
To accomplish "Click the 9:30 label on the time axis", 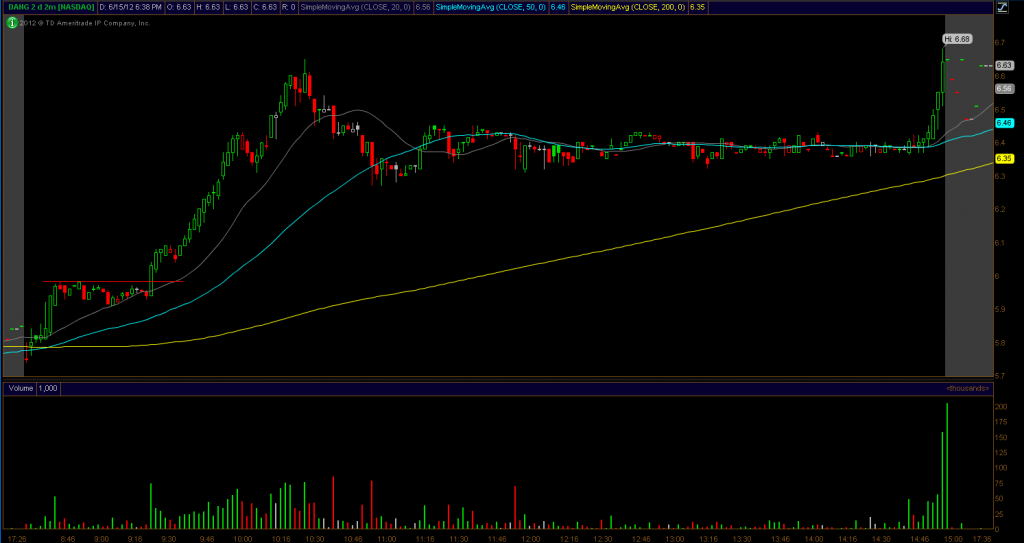I will (168, 538).
